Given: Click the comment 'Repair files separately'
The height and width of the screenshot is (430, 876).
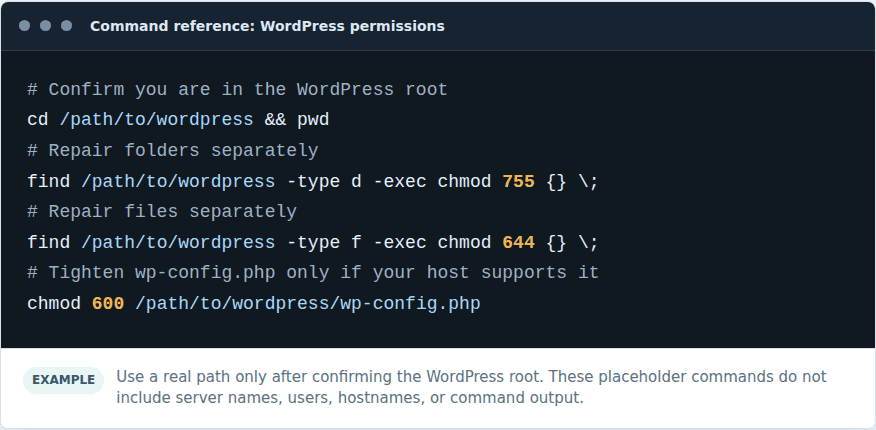Looking at the screenshot, I should tap(162, 212).
